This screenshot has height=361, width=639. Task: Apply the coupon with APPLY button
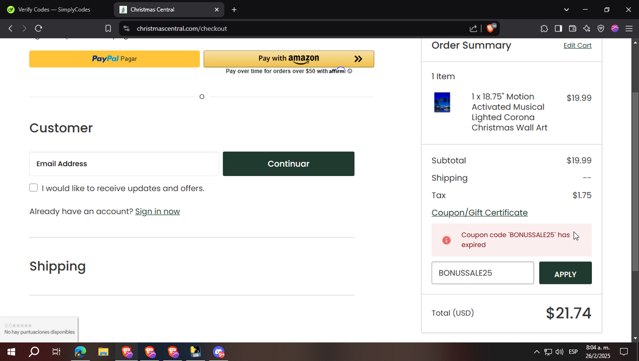pos(565,273)
